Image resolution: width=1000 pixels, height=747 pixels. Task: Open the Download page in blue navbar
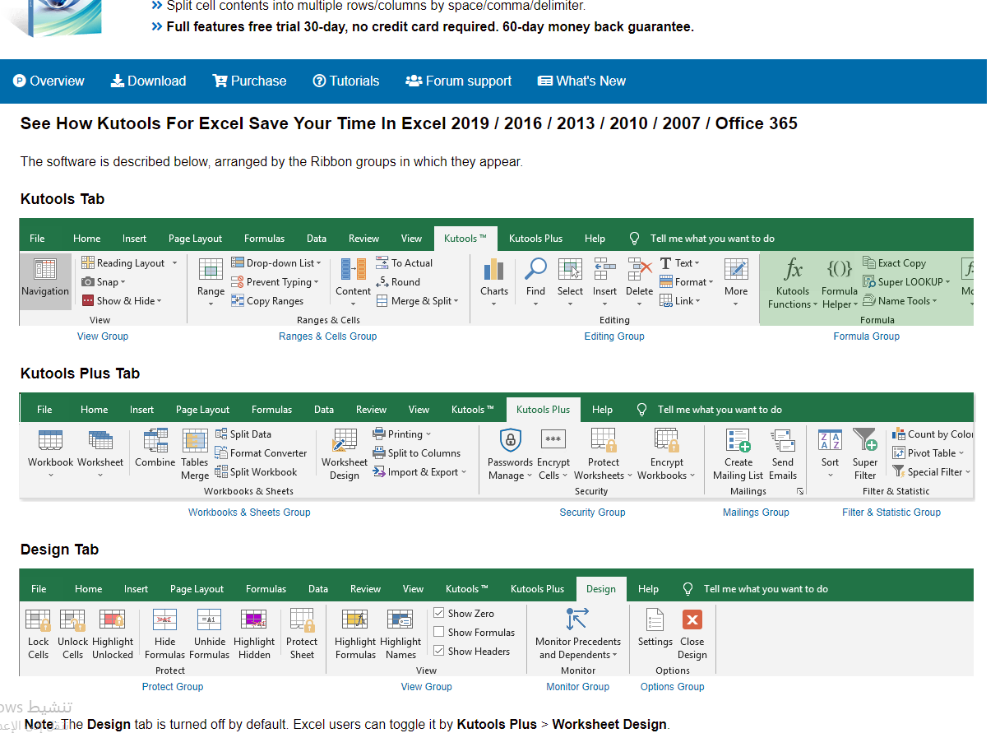click(149, 81)
